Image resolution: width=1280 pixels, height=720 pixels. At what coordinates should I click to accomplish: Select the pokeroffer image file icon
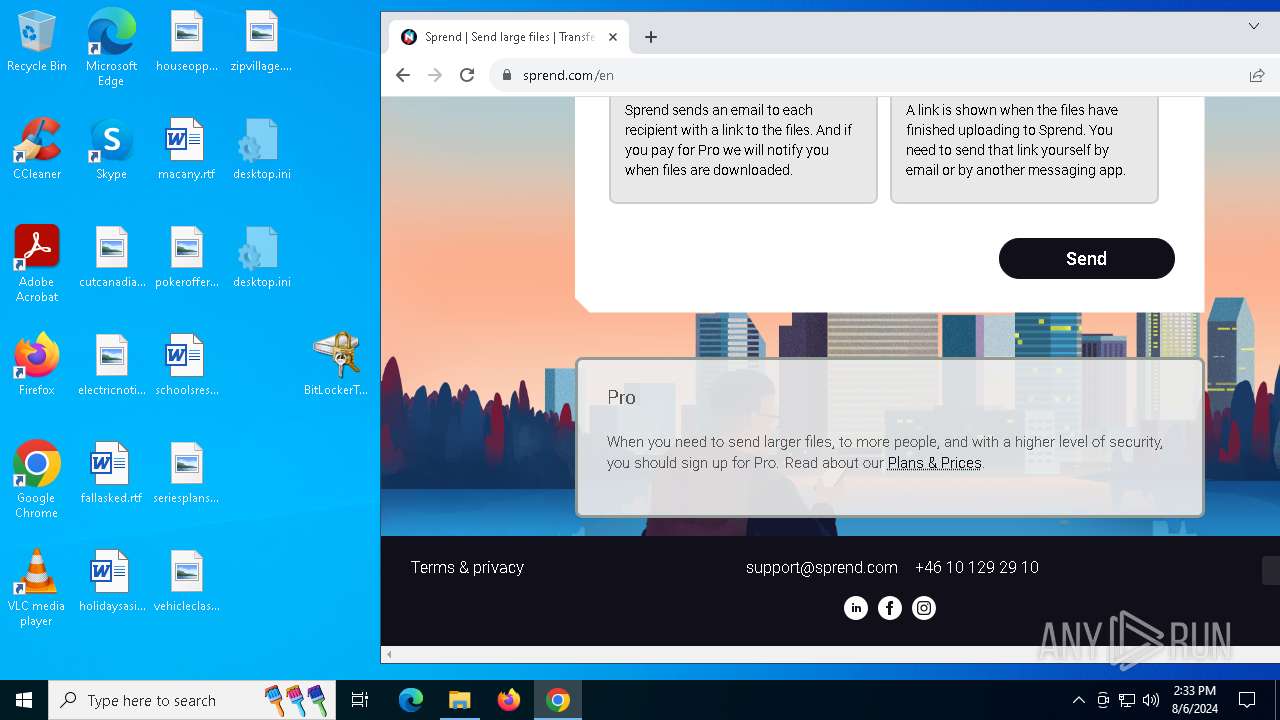click(x=187, y=258)
